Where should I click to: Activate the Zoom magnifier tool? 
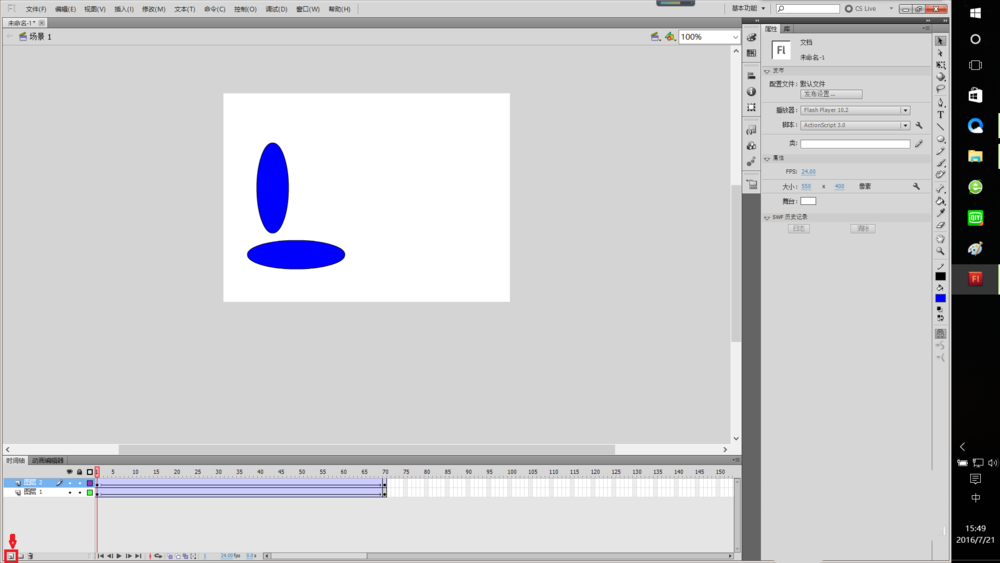[x=940, y=251]
